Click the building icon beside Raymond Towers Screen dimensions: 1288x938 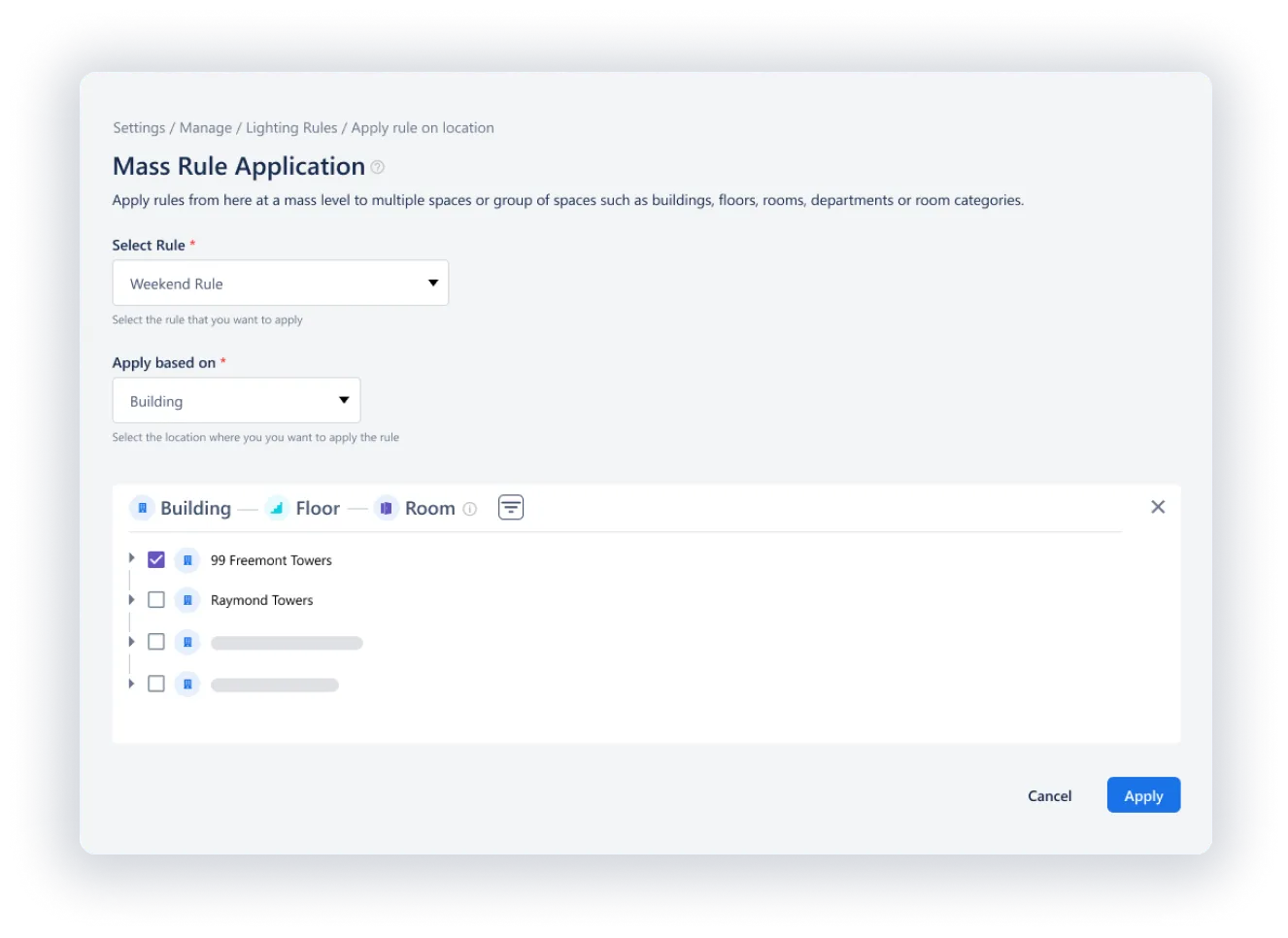pyautogui.click(x=187, y=599)
